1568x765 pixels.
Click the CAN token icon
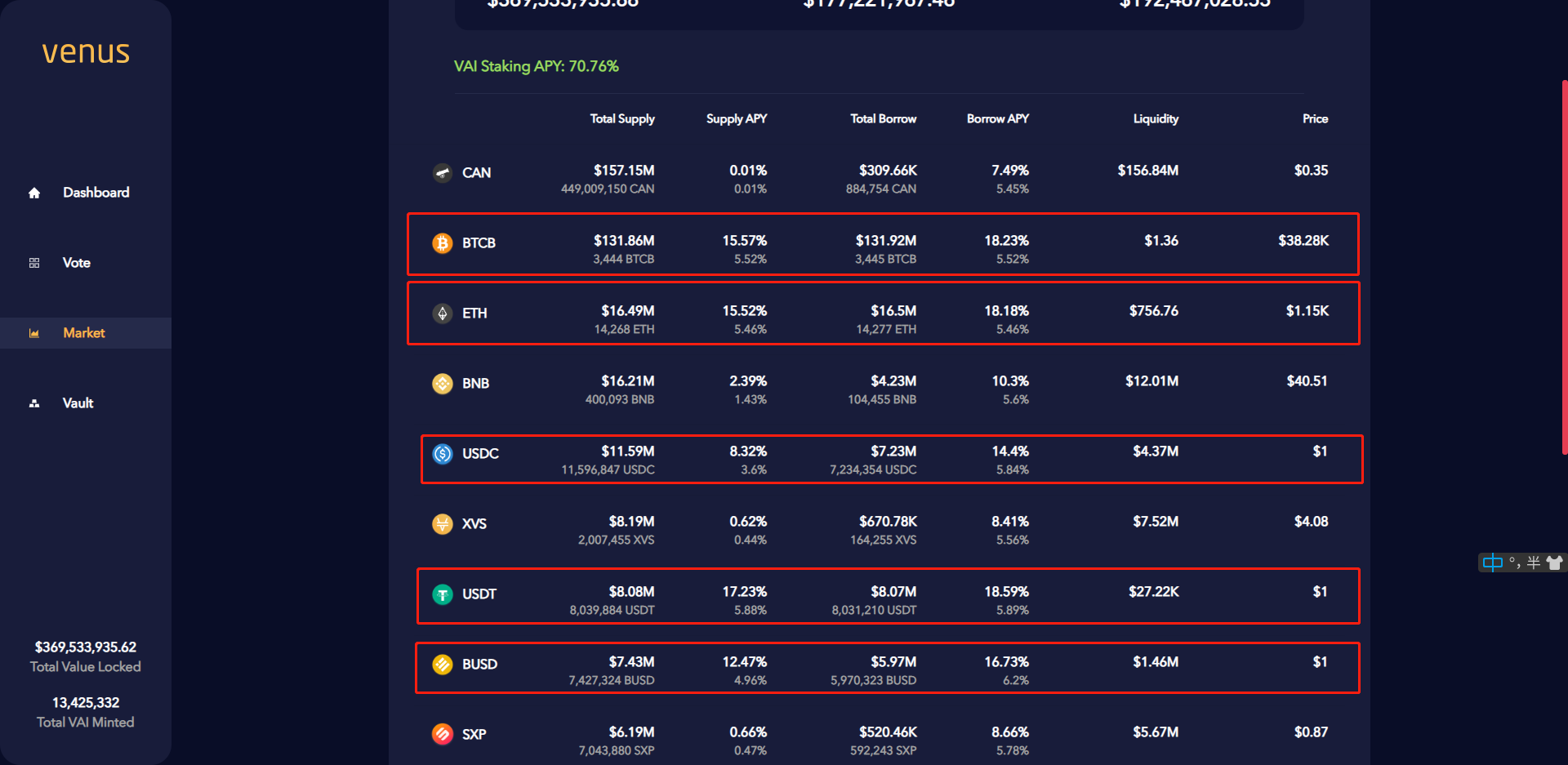(x=443, y=173)
